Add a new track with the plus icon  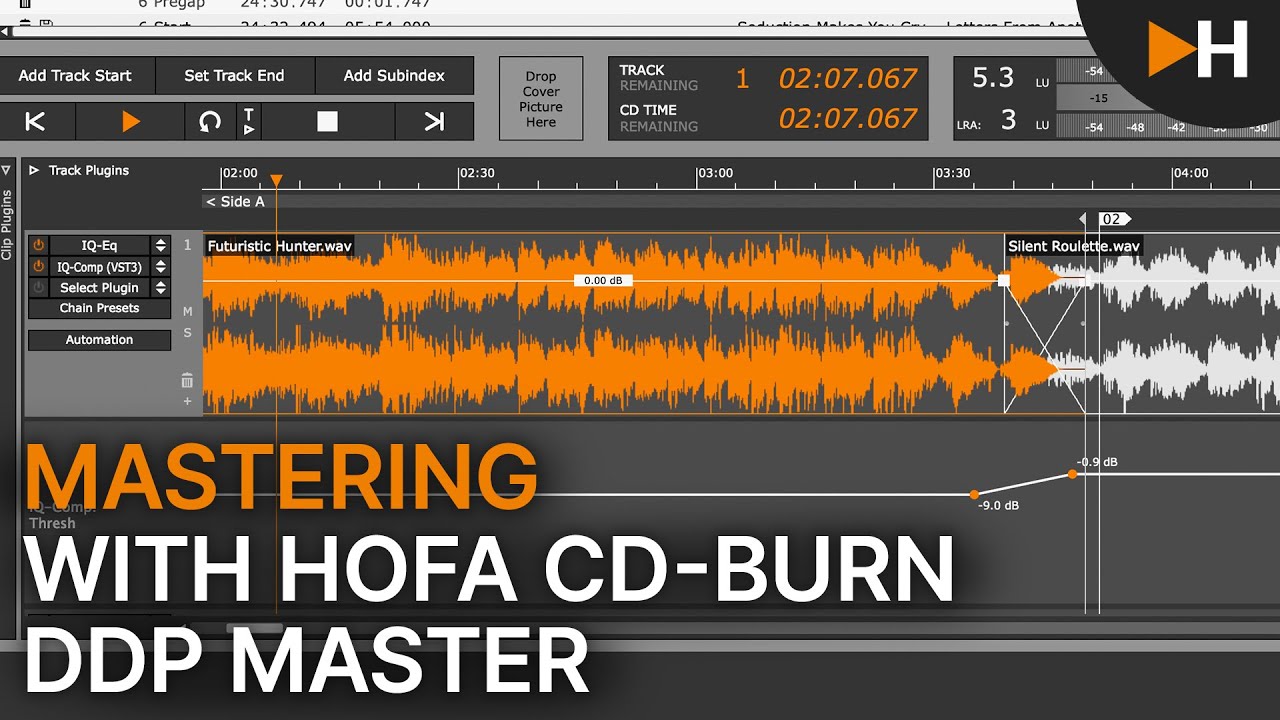(x=187, y=401)
